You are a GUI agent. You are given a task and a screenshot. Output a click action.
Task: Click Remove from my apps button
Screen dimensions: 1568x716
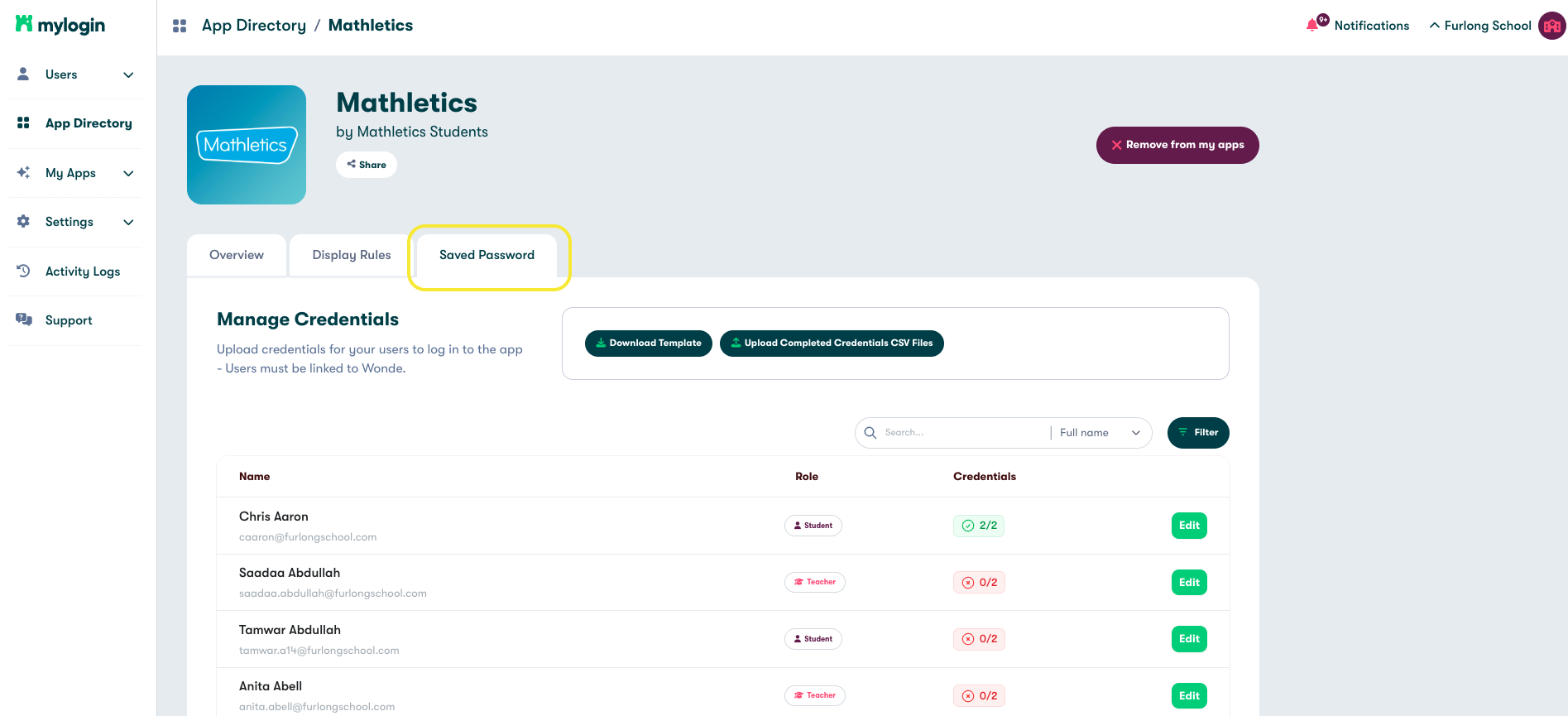[x=1177, y=145]
